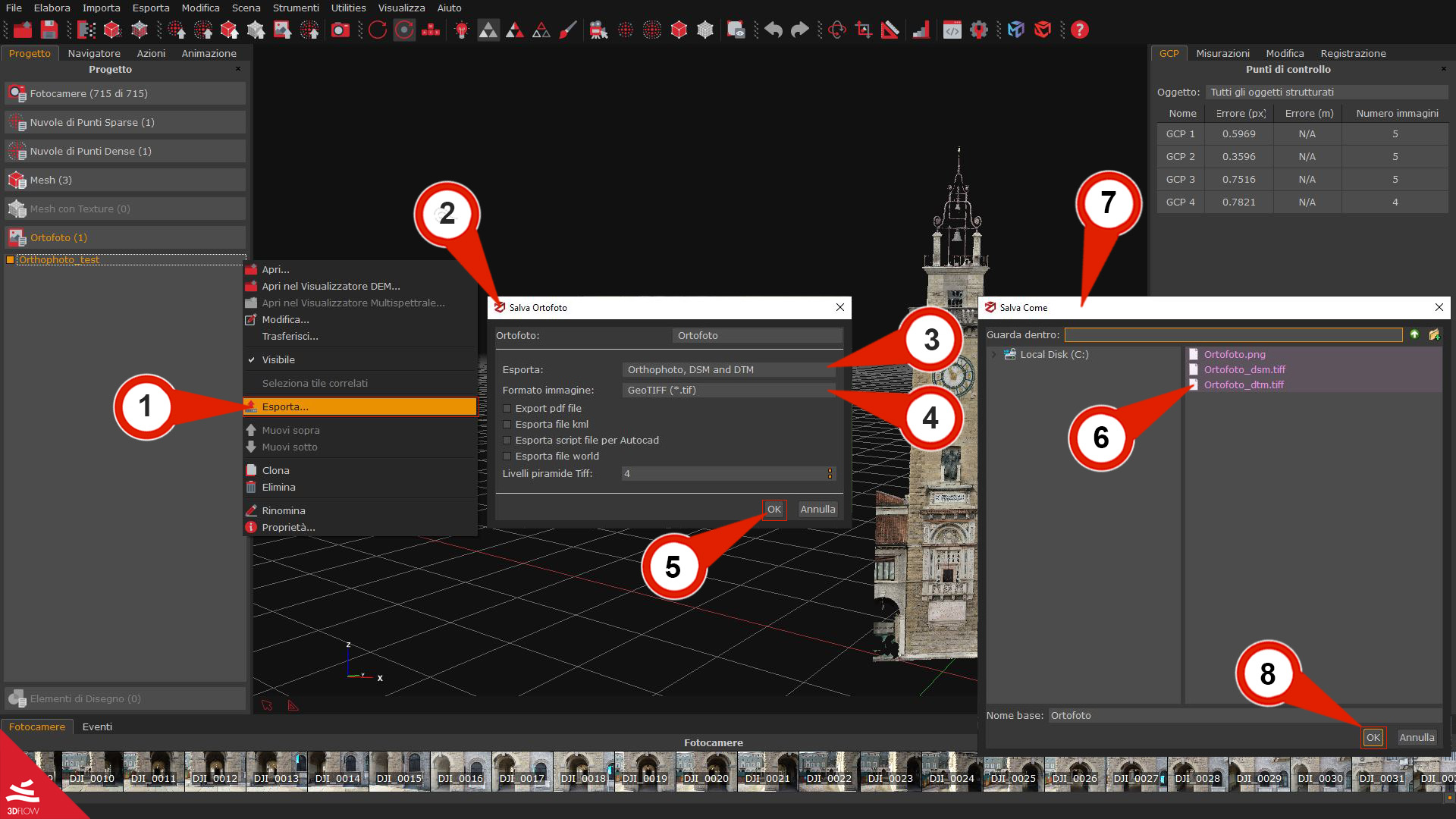Viewport: 1456px width, 819px height.
Task: Expand Local Disk (C:) tree node
Action: pos(993,354)
